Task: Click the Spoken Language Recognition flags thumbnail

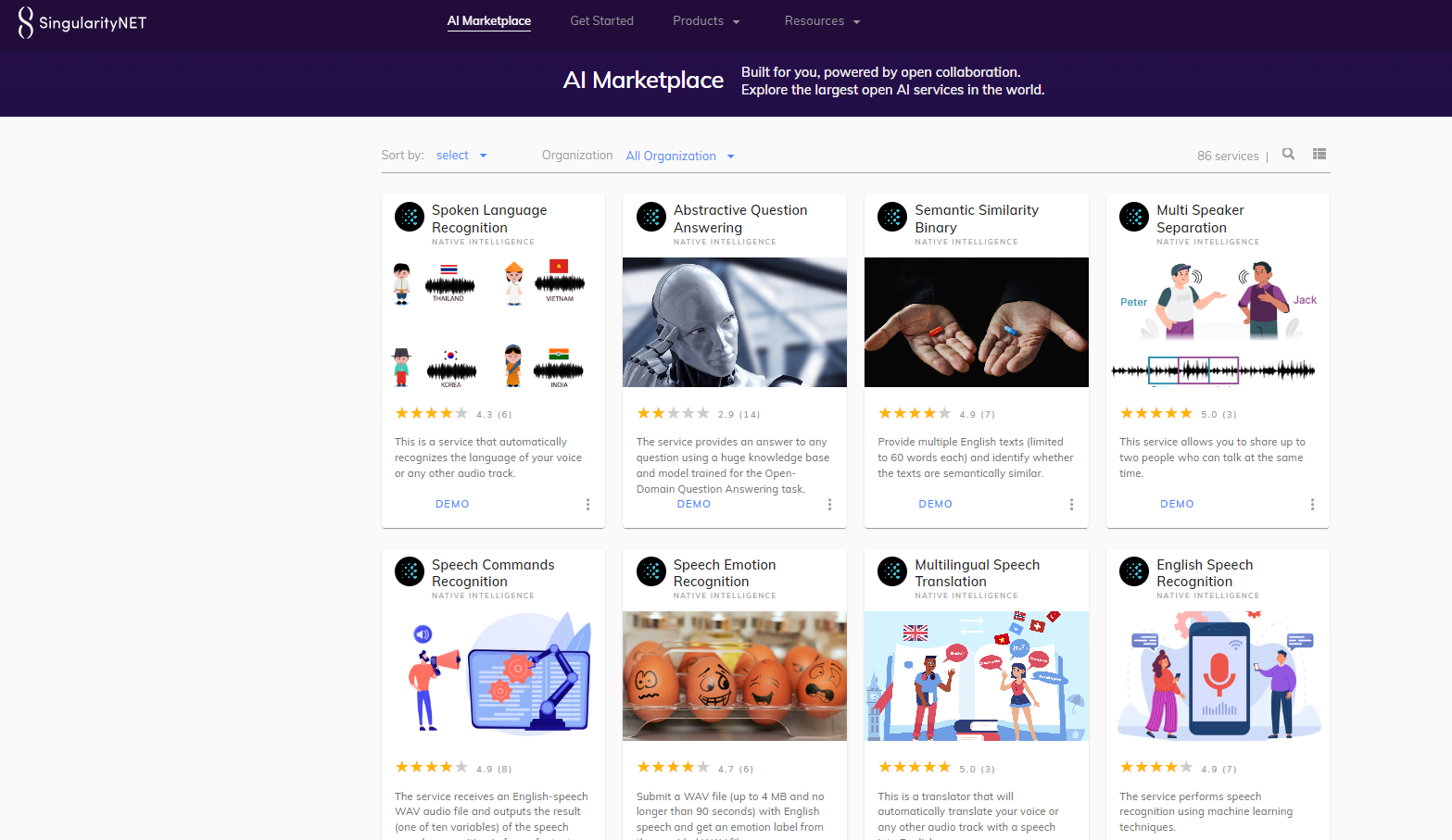Action: pyautogui.click(x=493, y=322)
